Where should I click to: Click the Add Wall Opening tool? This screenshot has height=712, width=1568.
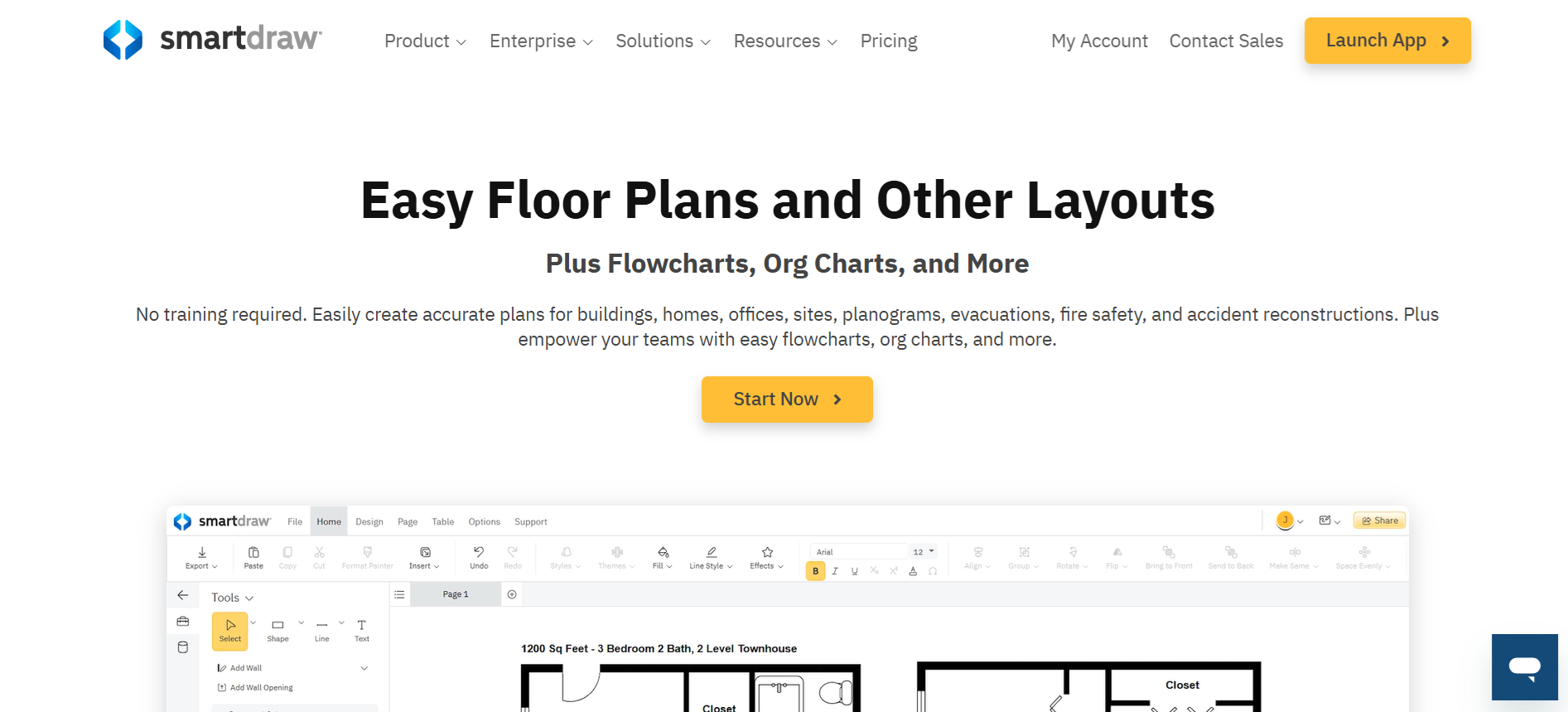pyautogui.click(x=255, y=688)
